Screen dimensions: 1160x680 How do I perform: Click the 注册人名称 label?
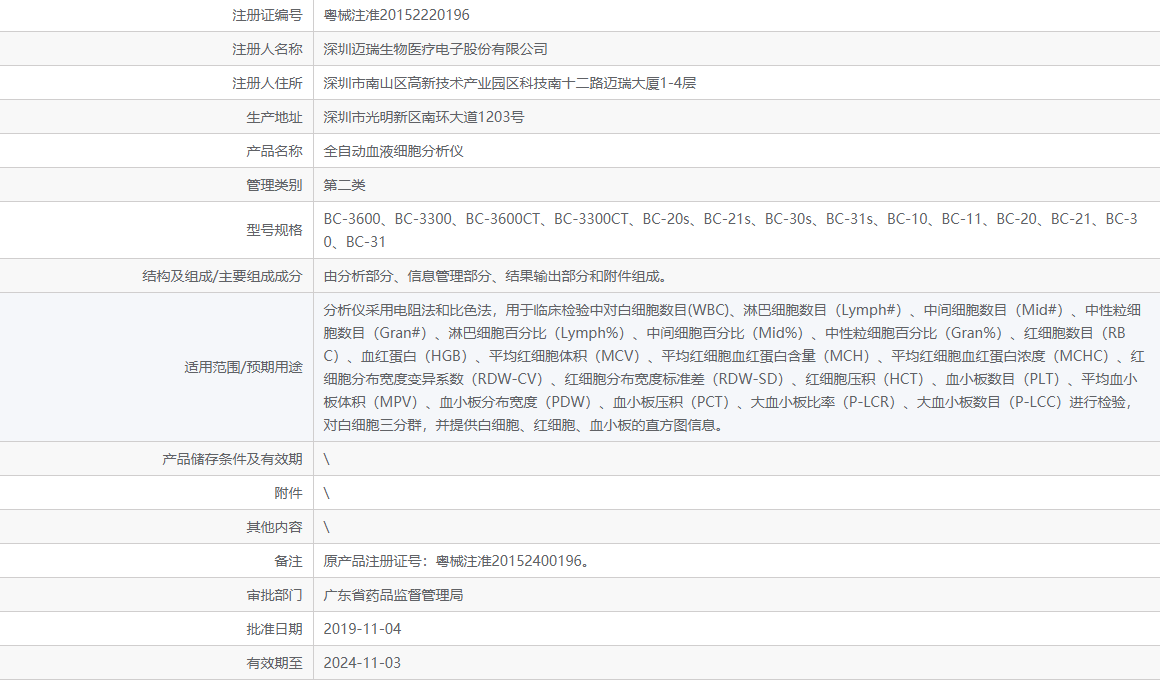[x=267, y=49]
